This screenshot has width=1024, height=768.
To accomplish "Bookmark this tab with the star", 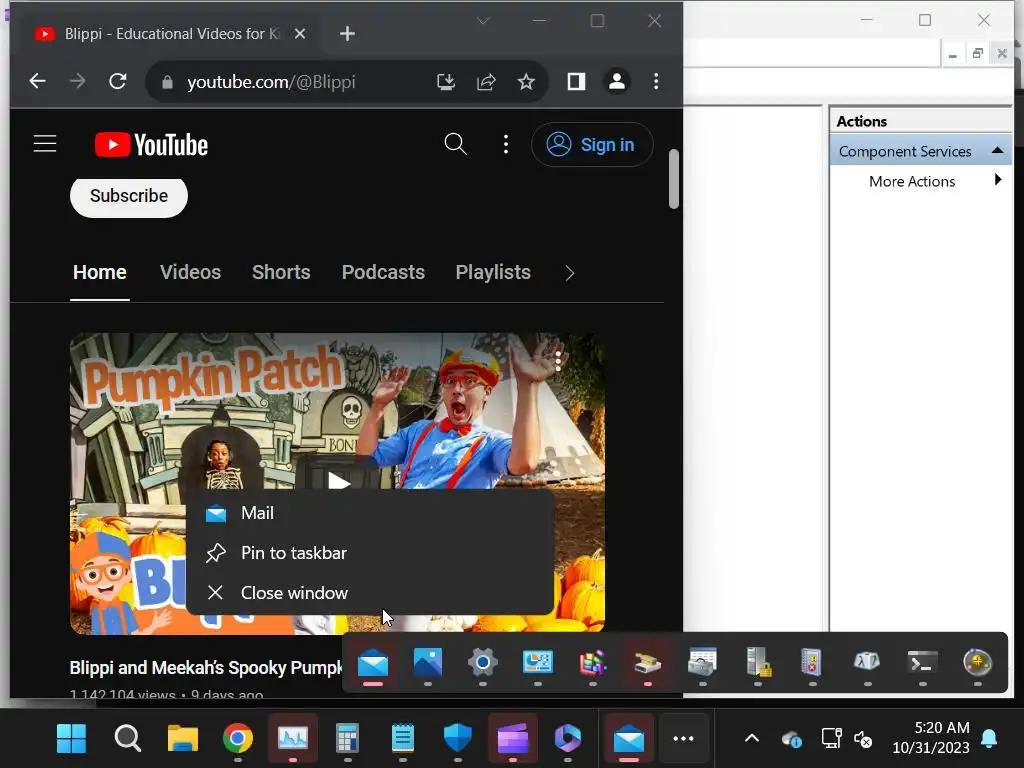I will [526, 82].
